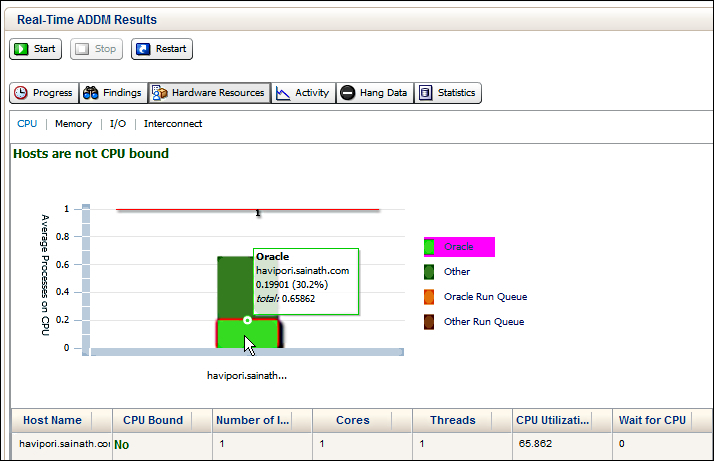Image resolution: width=714 pixels, height=461 pixels.
Task: Open the Memory sub-tab
Action: click(73, 124)
